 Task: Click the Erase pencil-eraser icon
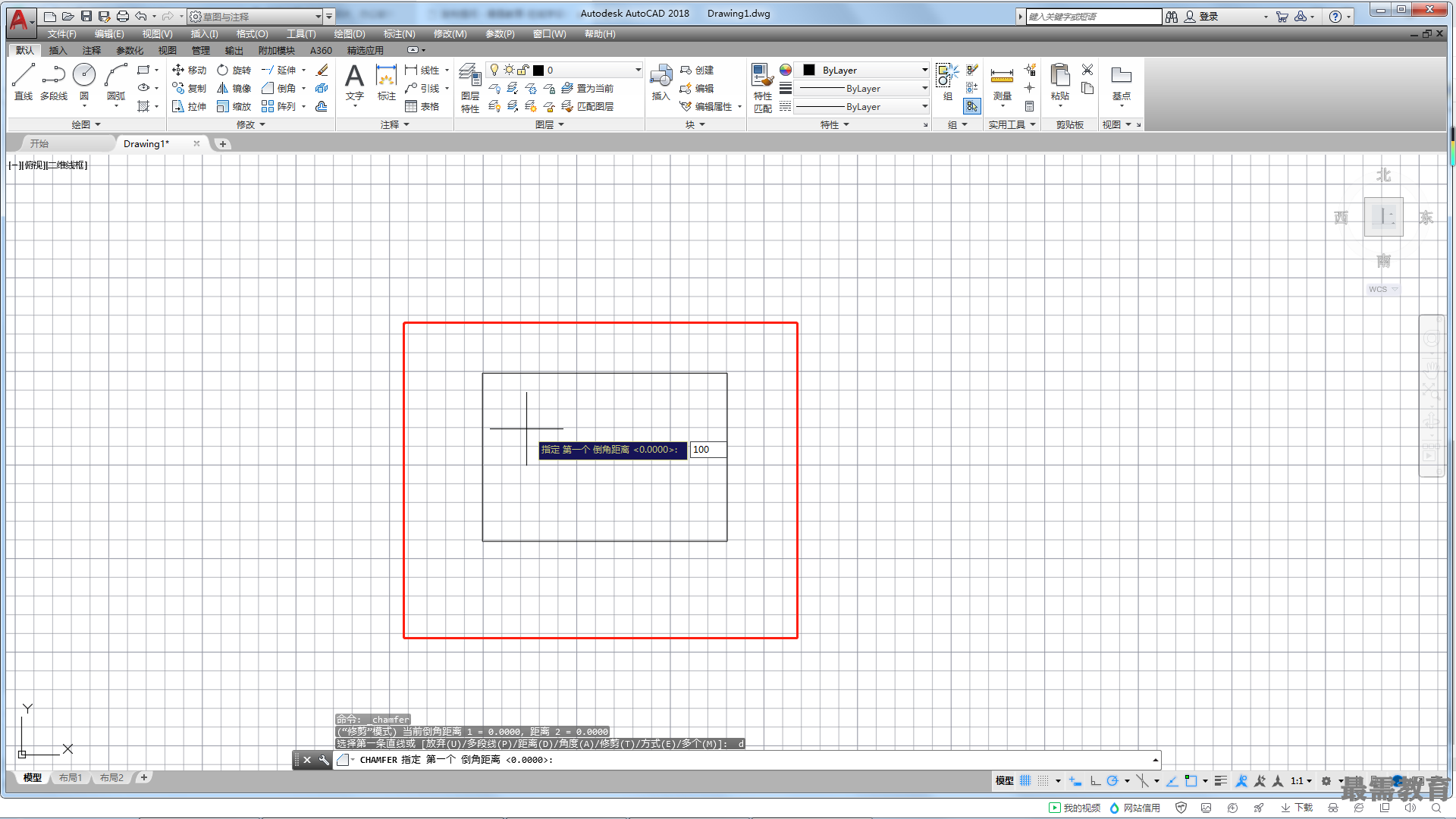pyautogui.click(x=322, y=70)
